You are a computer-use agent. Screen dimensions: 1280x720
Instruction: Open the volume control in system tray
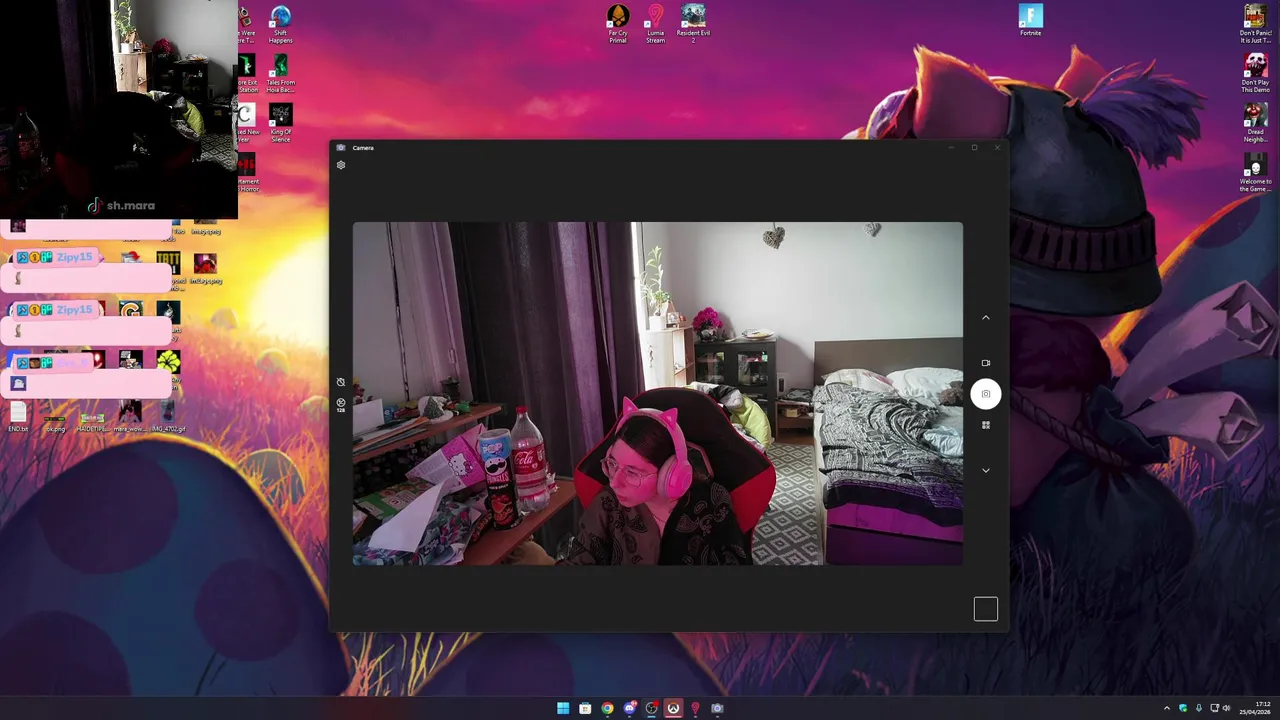click(x=1226, y=708)
